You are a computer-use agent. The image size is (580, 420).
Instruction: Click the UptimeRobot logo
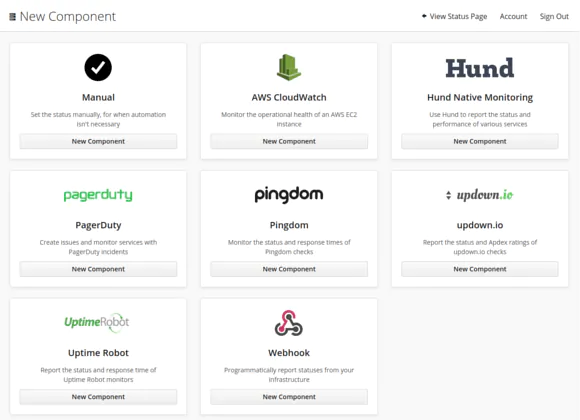[97, 323]
